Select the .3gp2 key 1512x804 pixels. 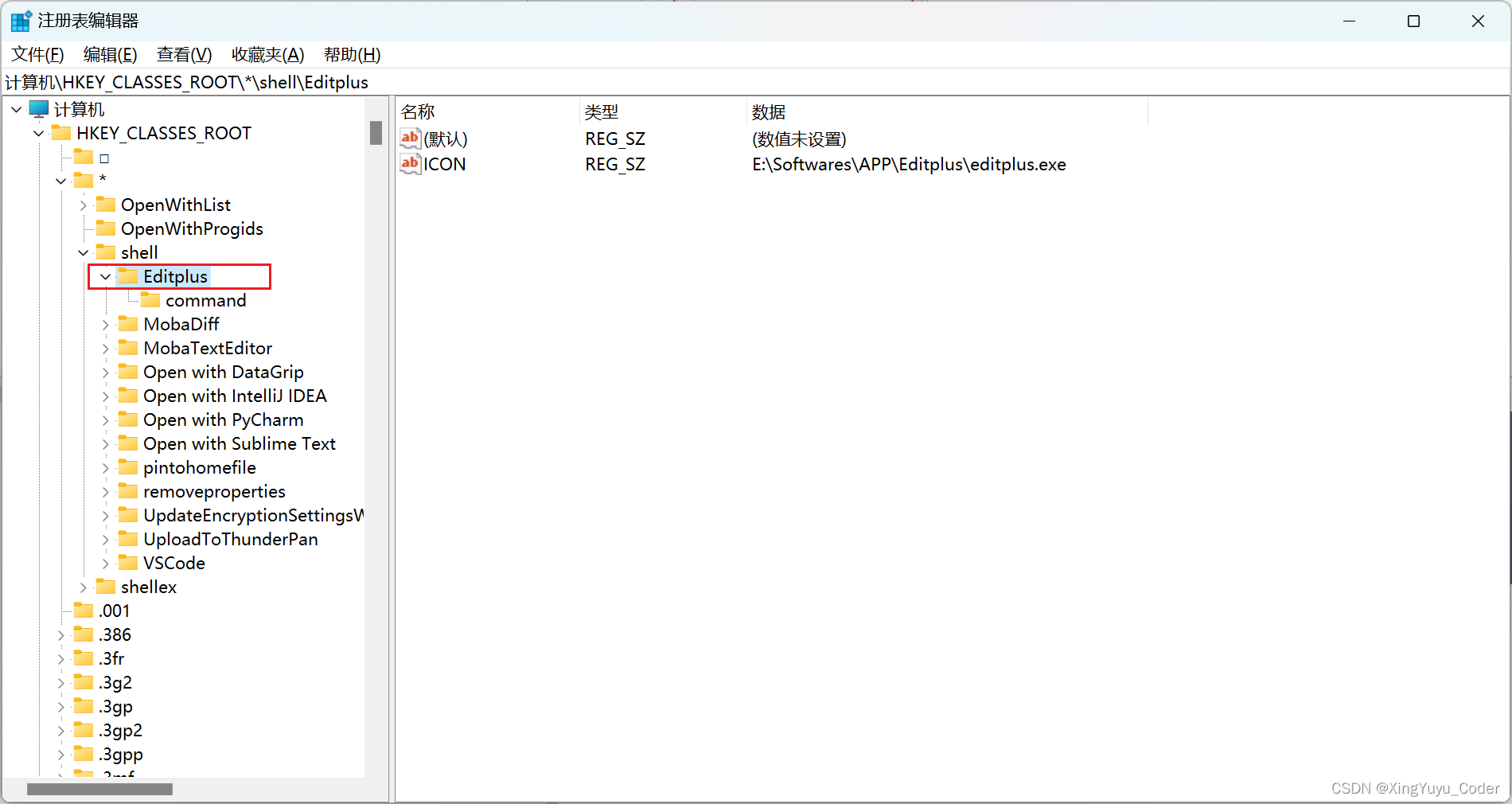[120, 731]
